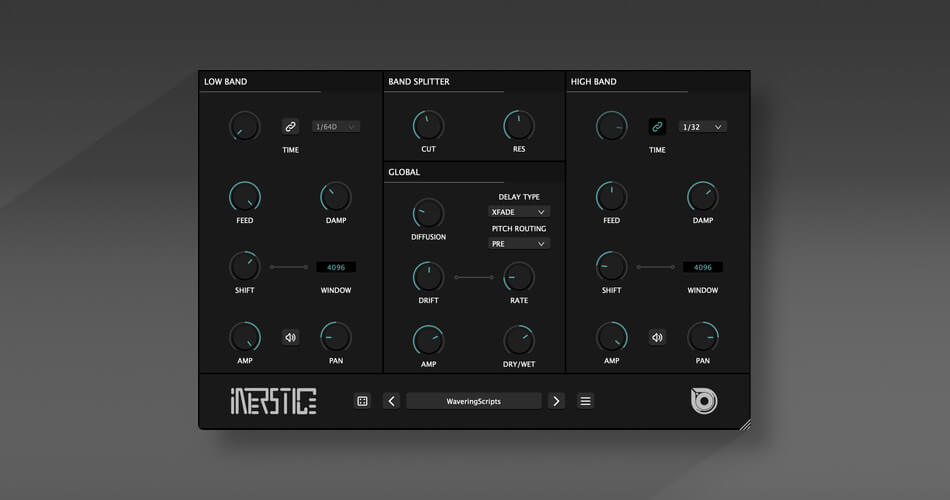Click the DRY/WET label text
The image size is (950, 500).
tap(519, 364)
